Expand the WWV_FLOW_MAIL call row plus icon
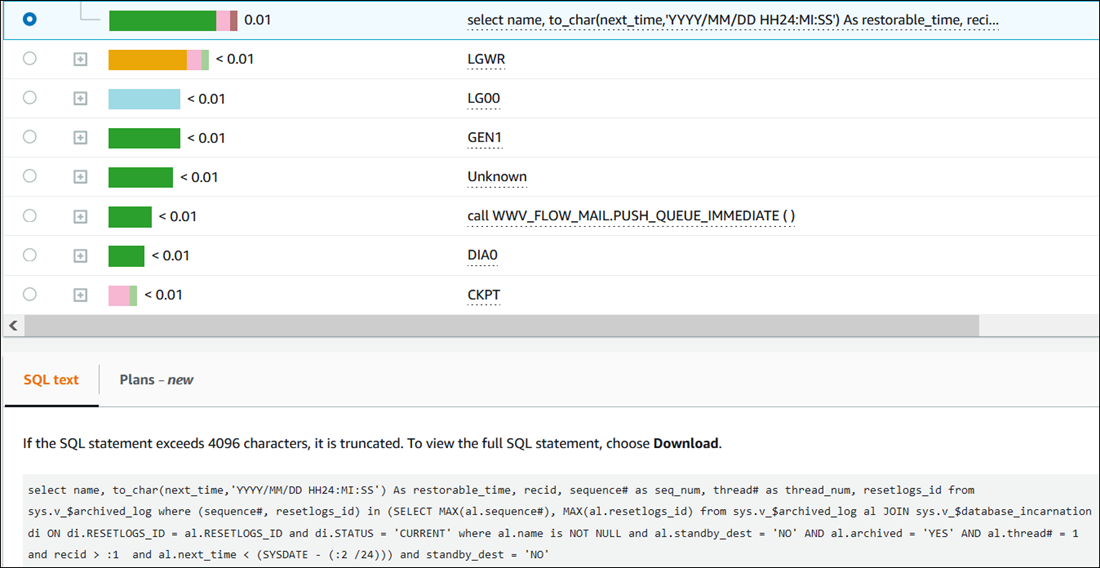This screenshot has width=1100, height=568. pyautogui.click(x=80, y=216)
